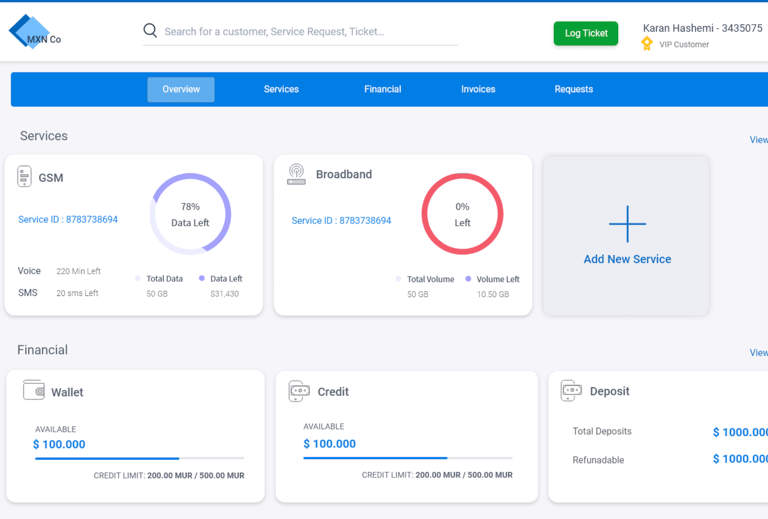Open the Overview tab
This screenshot has height=519, width=768.
click(181, 89)
